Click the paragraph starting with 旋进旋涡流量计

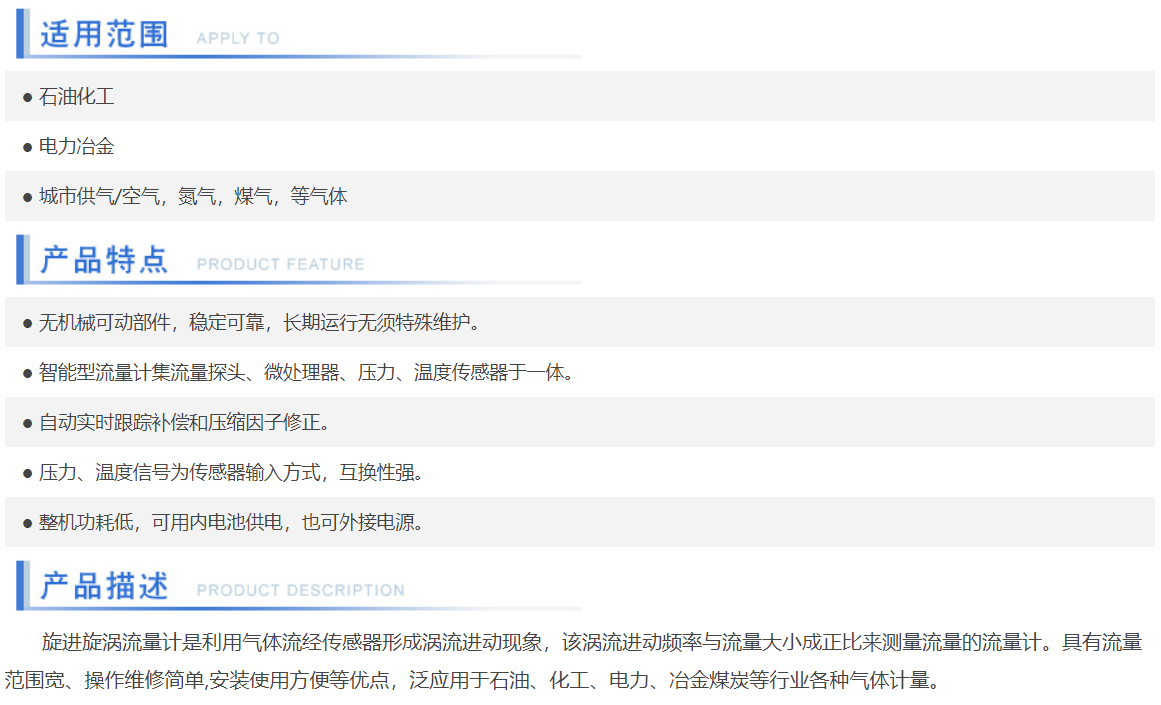pos(590,643)
